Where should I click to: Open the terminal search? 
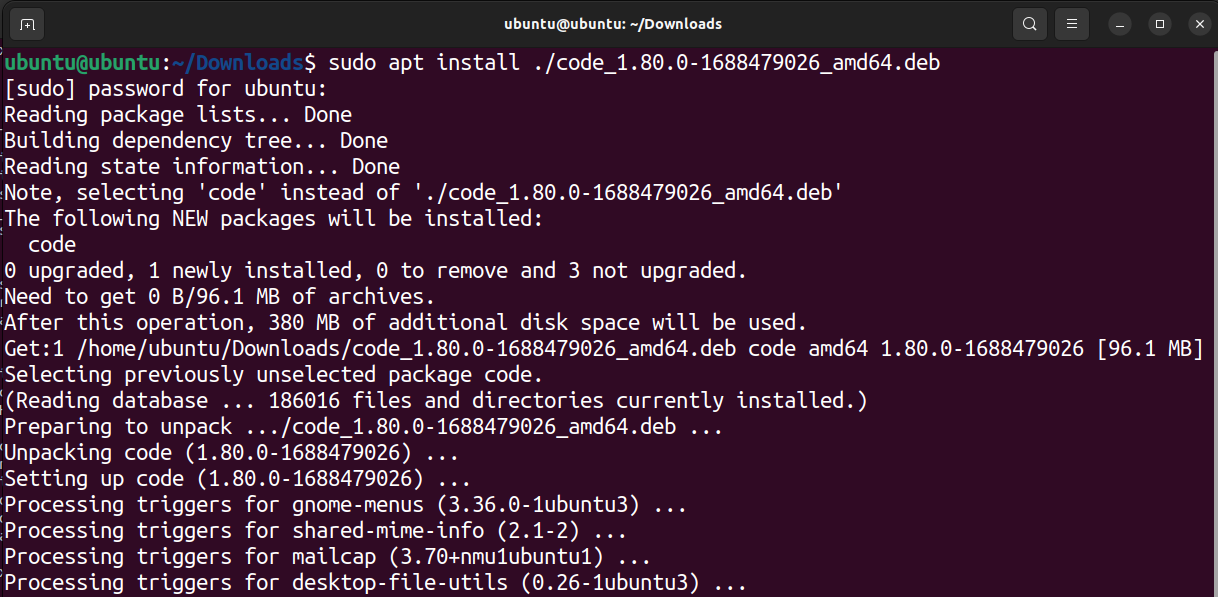(1029, 23)
